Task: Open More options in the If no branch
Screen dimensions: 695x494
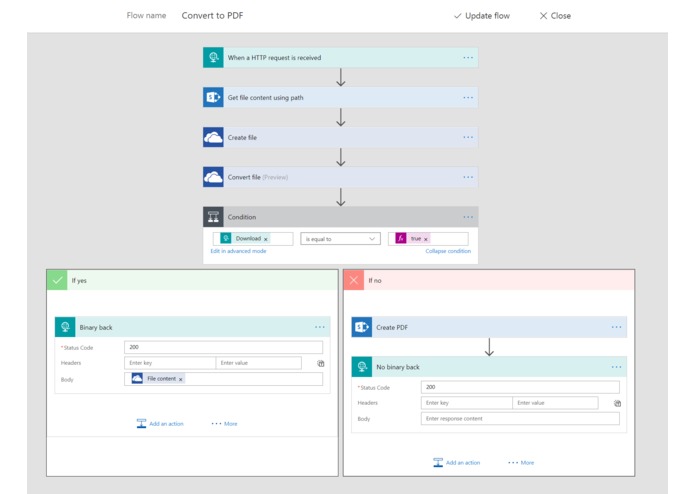Action: tap(521, 463)
